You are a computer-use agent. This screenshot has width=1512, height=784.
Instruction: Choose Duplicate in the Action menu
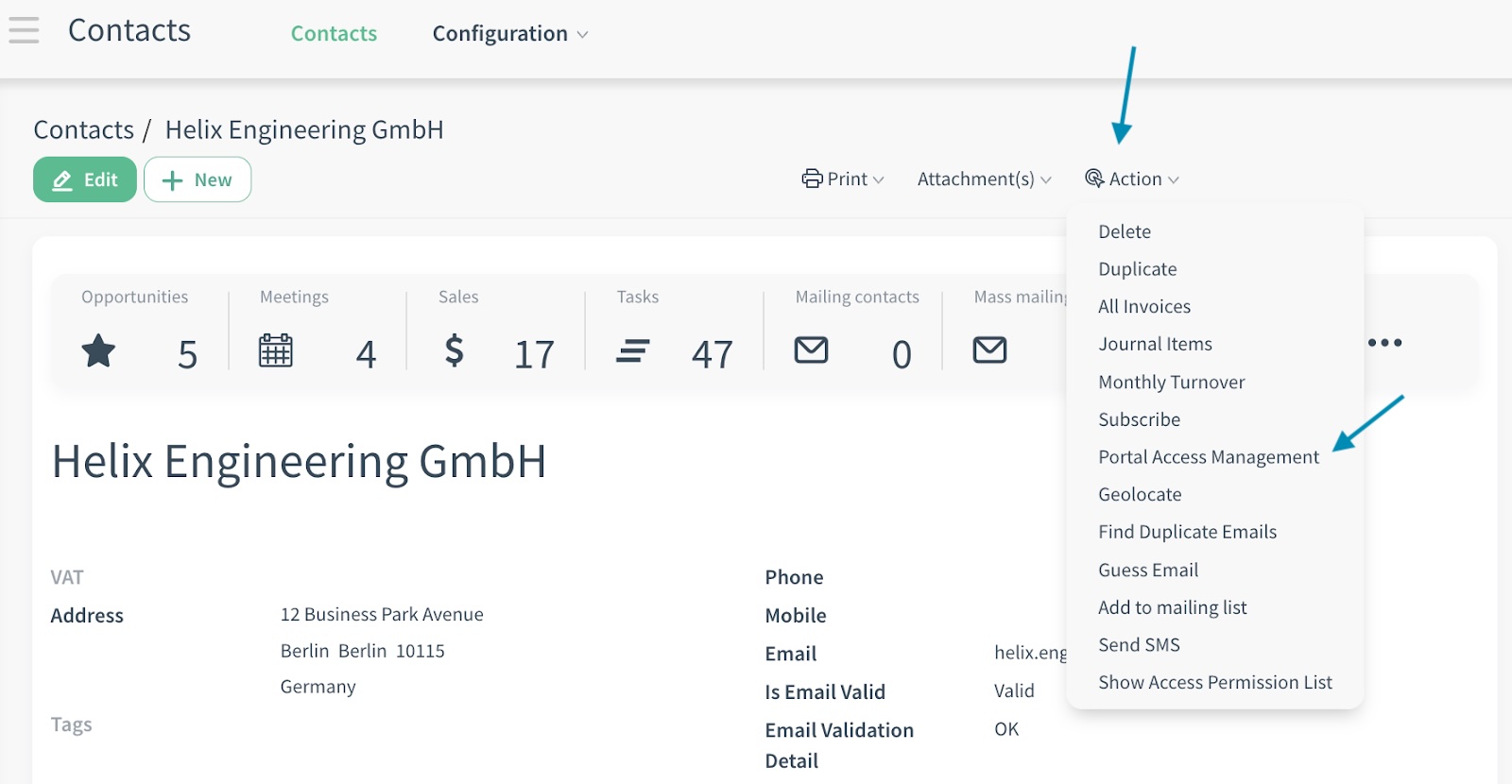(1137, 269)
